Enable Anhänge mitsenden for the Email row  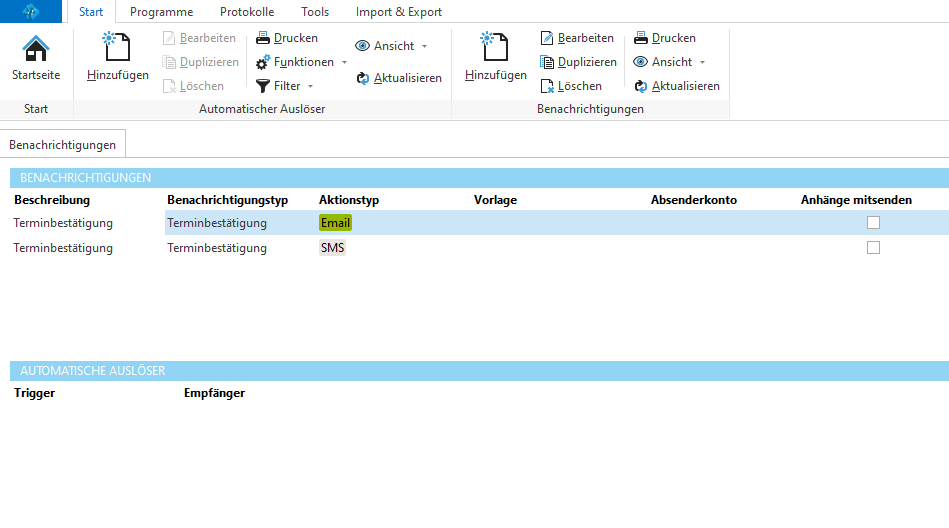873,223
